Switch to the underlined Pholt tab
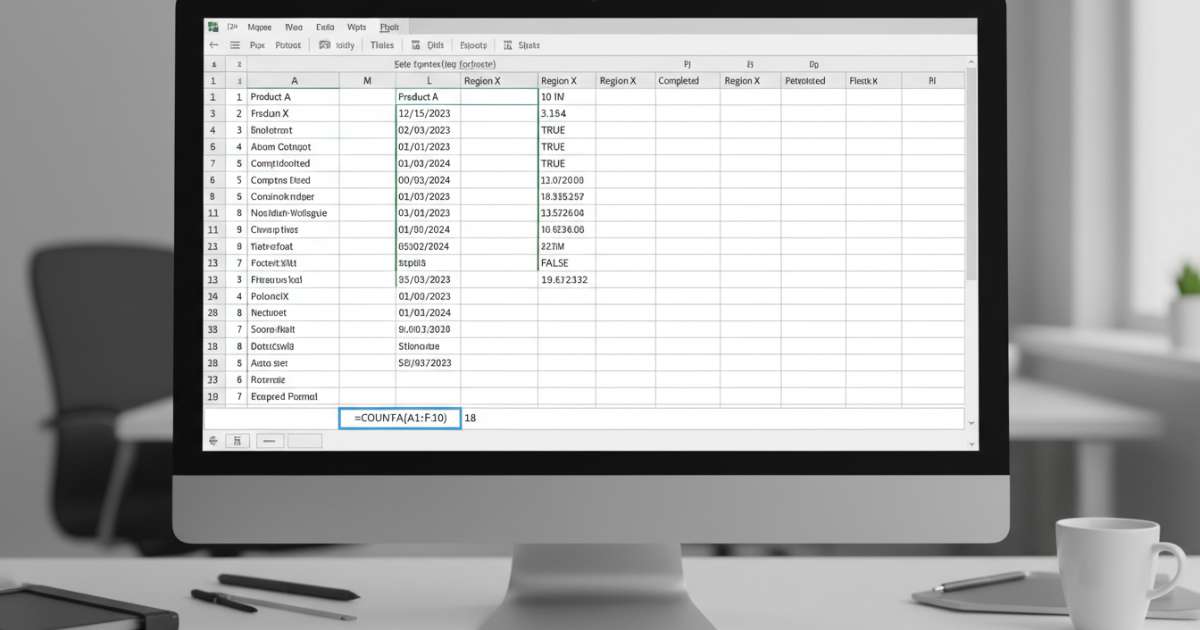Viewport: 1200px width, 630px height. coord(389,28)
